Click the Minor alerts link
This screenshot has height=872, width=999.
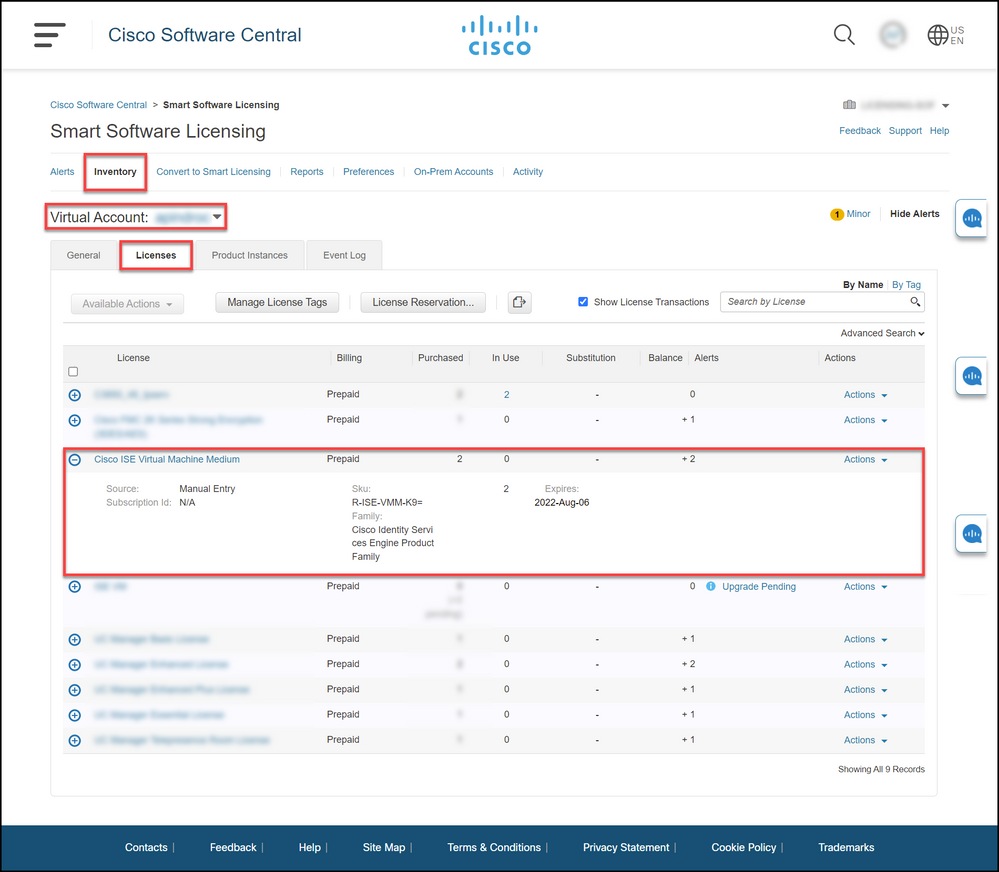click(x=858, y=214)
